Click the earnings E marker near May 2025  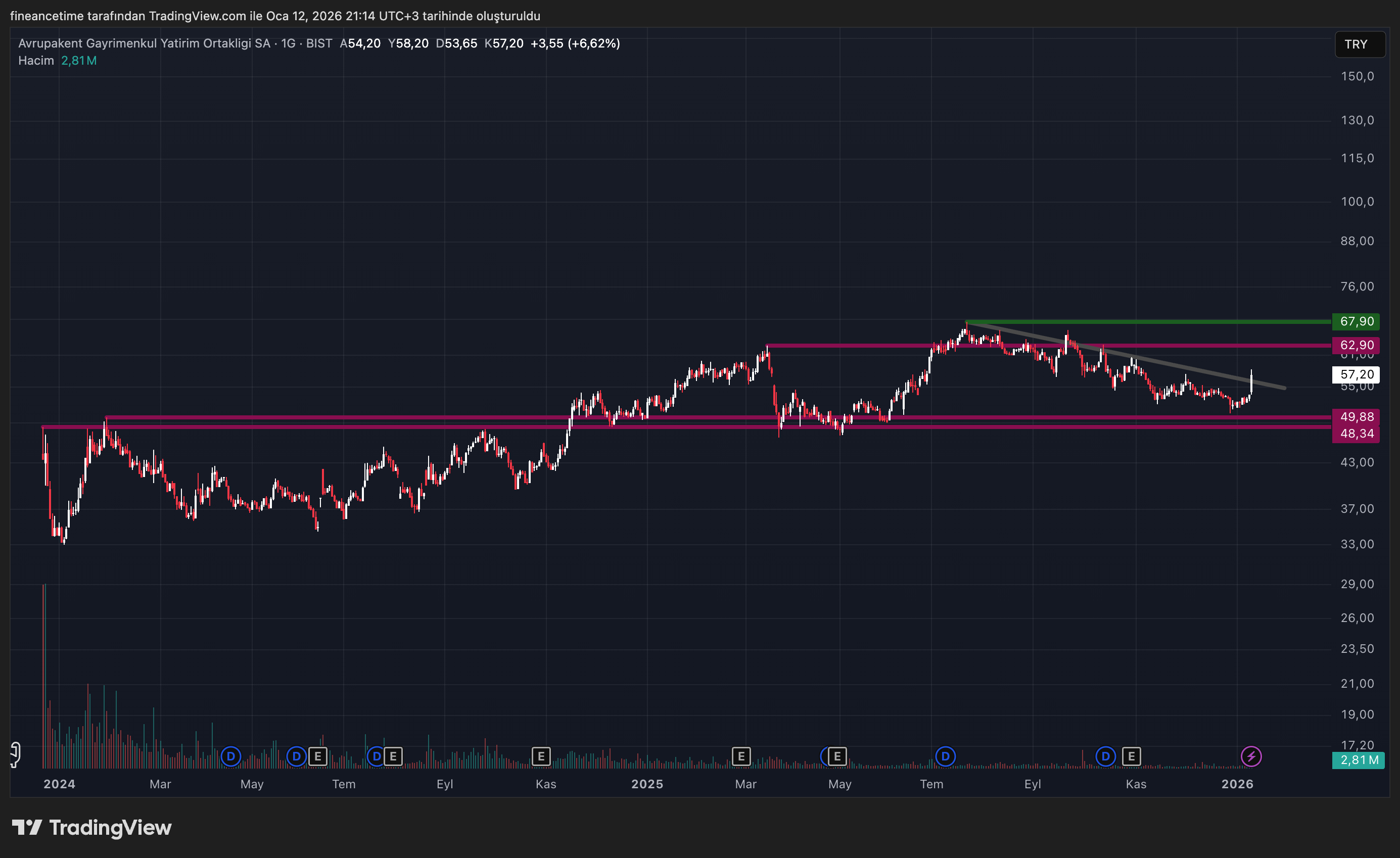(x=837, y=756)
